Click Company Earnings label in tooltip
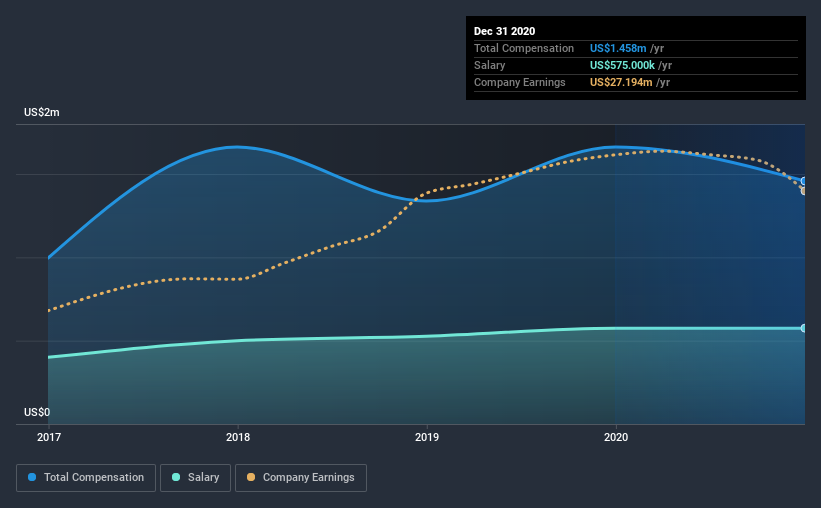The height and width of the screenshot is (508, 821). click(x=519, y=82)
